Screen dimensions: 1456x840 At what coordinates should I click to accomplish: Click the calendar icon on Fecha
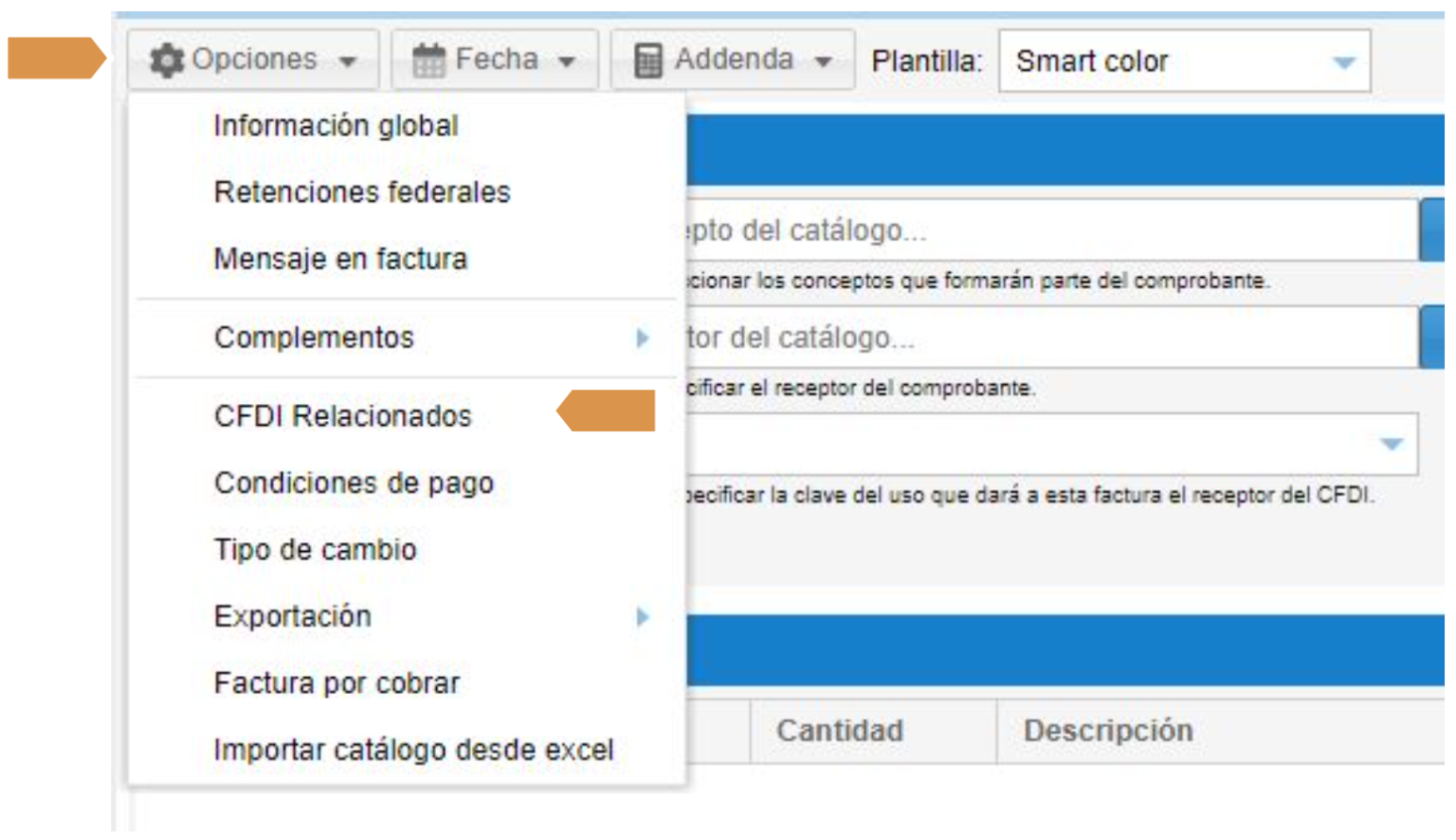[x=428, y=61]
